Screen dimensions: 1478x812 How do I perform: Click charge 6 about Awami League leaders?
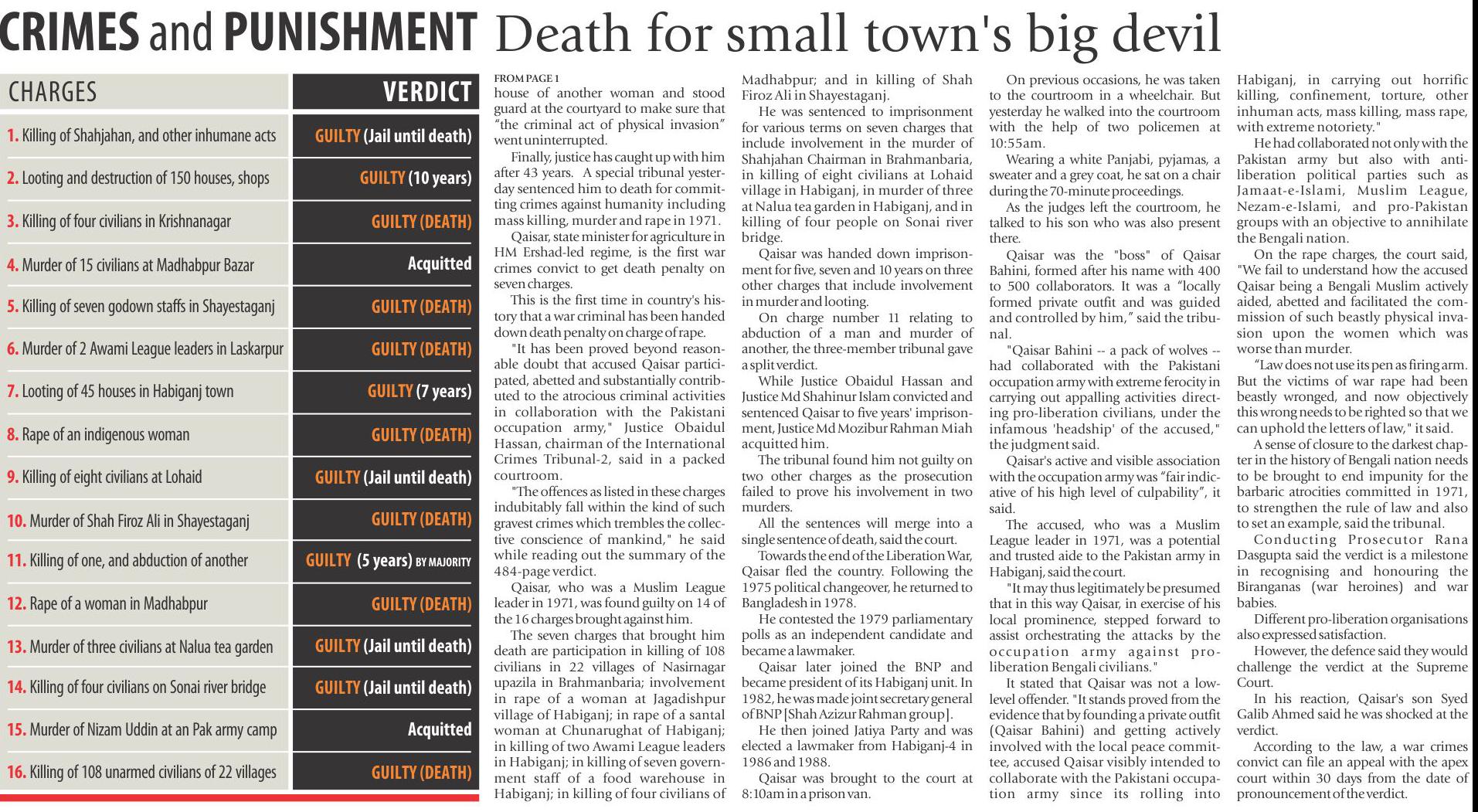click(145, 349)
